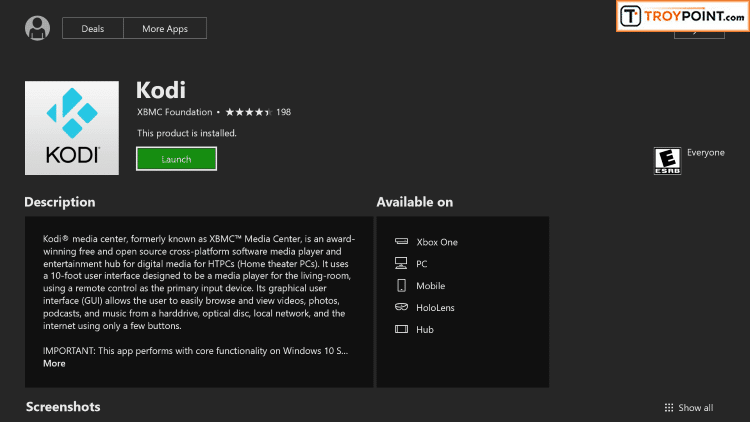The image size is (750, 422).
Task: Click the Xbox One console icon
Action: [401, 241]
